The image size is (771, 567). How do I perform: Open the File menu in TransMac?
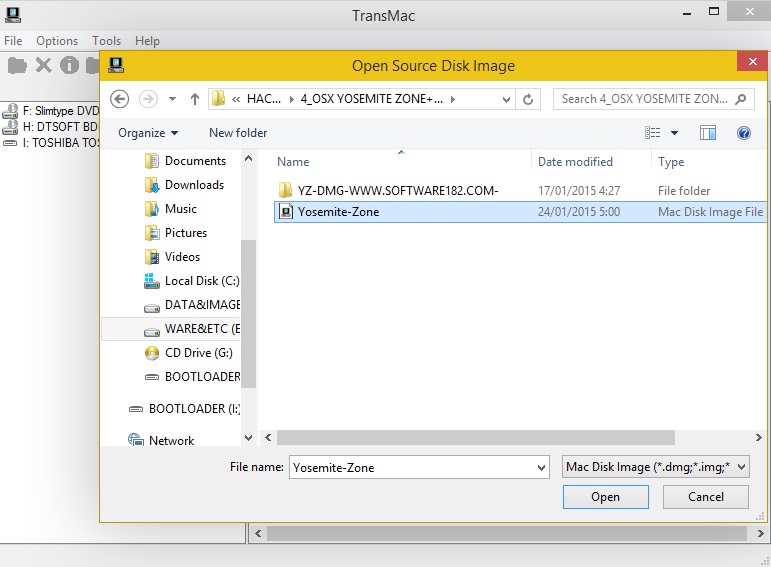pyautogui.click(x=13, y=41)
